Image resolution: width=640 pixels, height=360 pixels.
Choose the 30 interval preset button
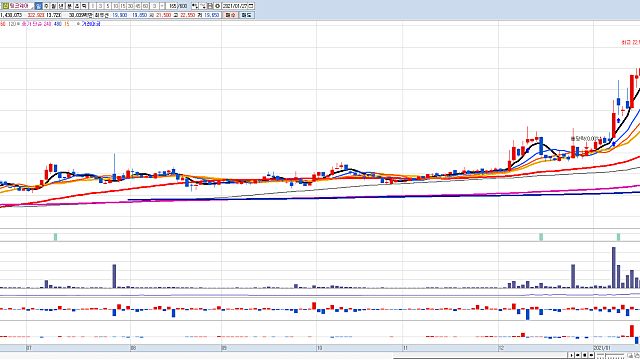131,6
